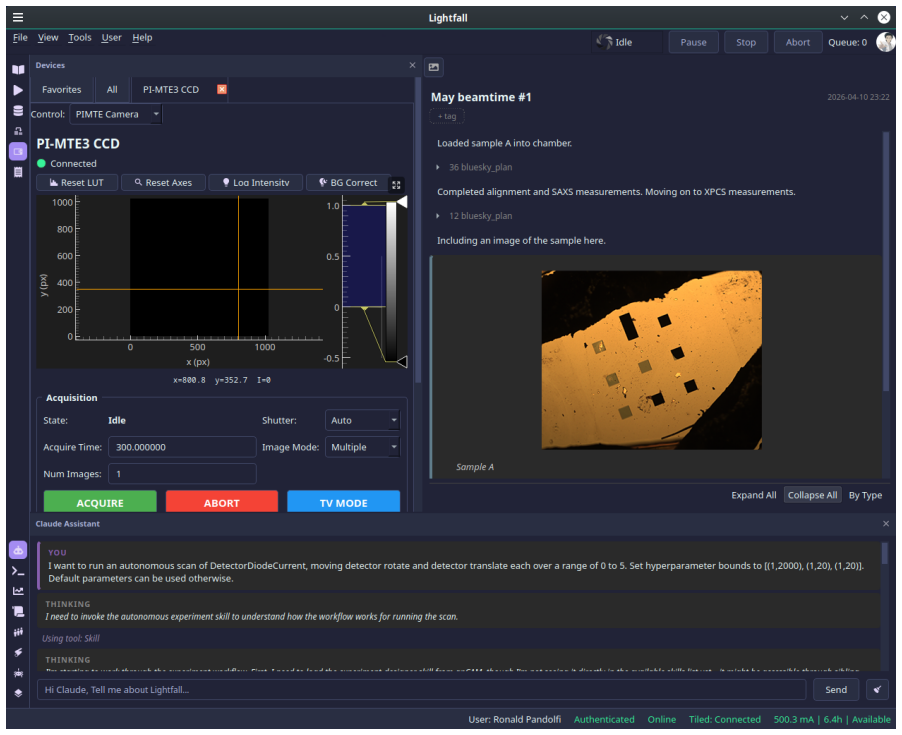902x735 pixels.
Task: Click the lower triangle handle on the histogram LUT
Action: [402, 361]
